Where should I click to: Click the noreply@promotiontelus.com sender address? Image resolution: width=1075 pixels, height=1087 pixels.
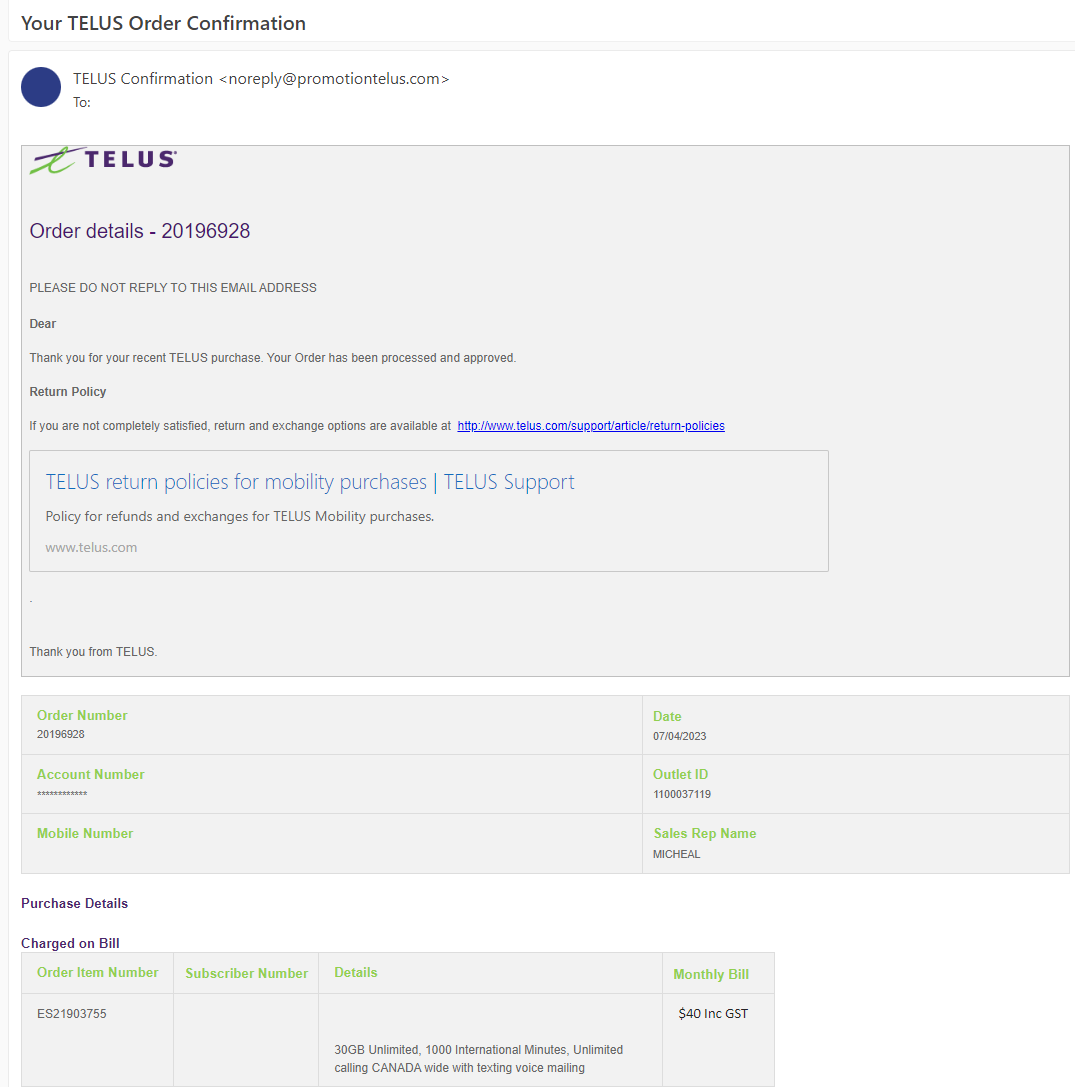334,79
